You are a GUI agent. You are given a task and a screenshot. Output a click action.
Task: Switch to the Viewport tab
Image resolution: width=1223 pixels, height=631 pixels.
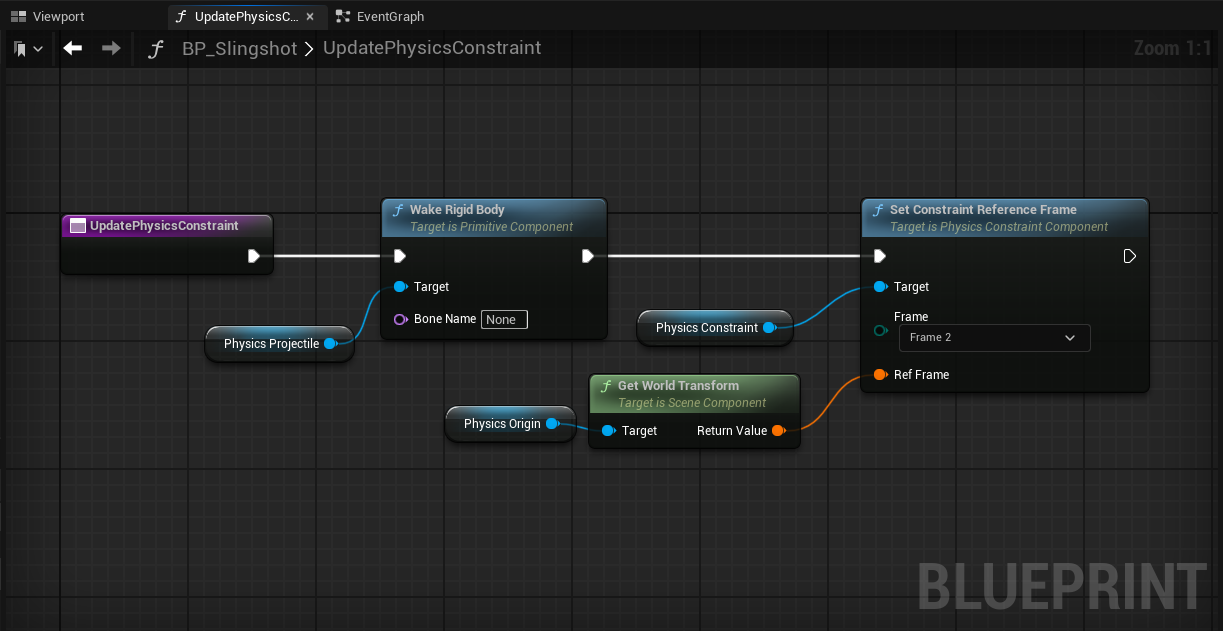point(48,16)
